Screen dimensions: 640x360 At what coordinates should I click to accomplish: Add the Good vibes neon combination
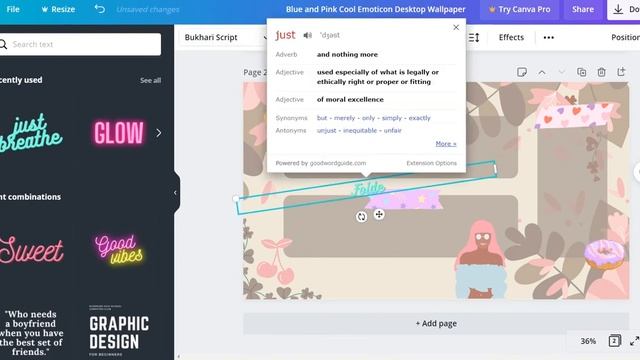(x=119, y=249)
